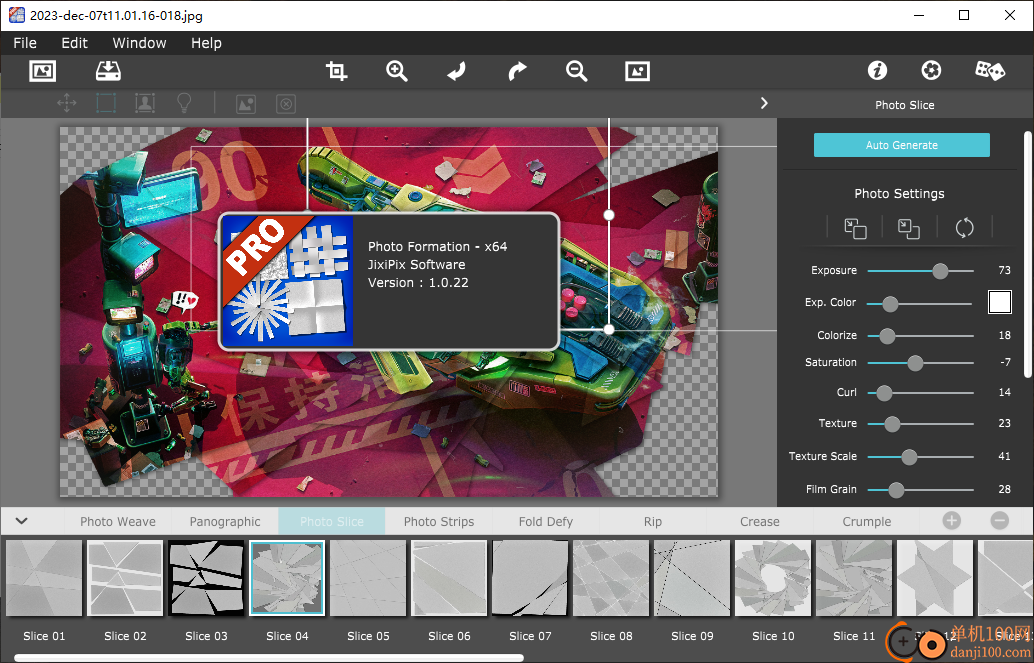Screen dimensions: 1034x663
Task: Select the move arrows tool
Action: click(67, 103)
